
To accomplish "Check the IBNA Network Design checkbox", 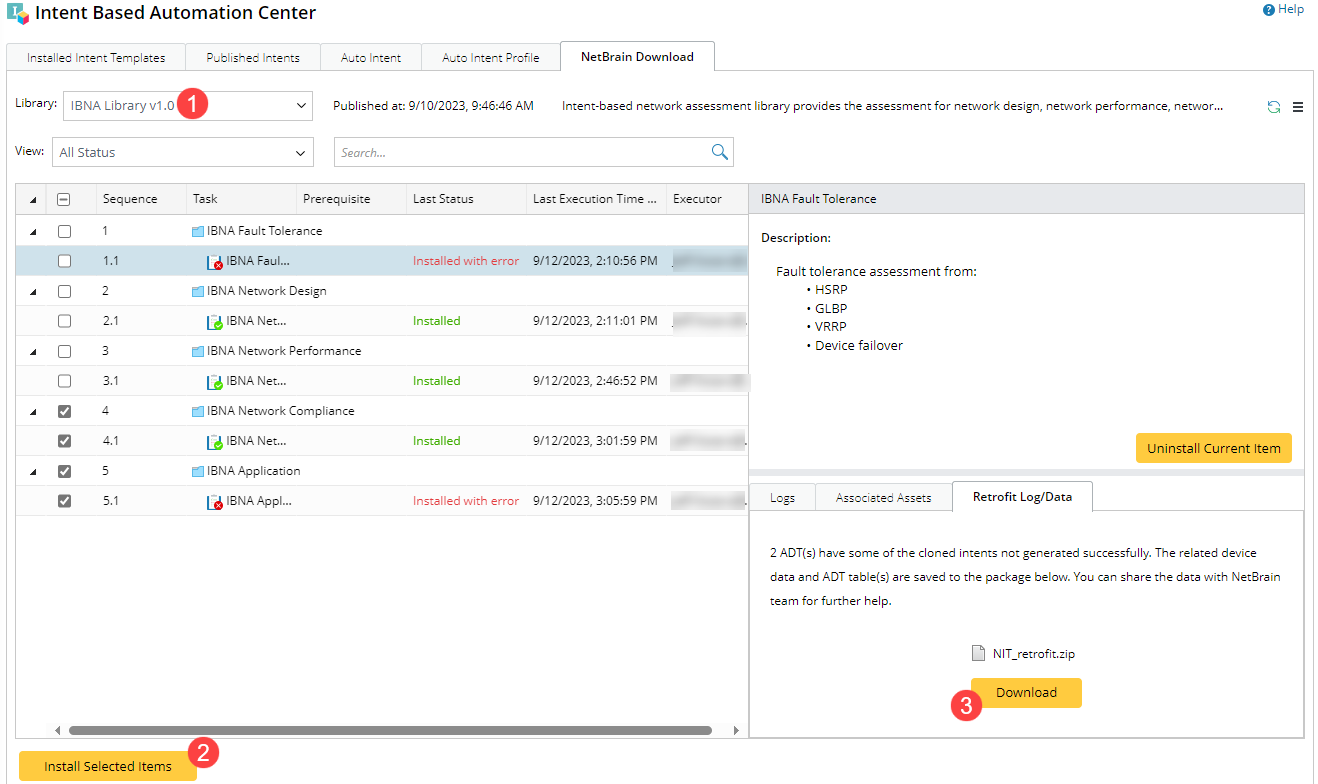I will (65, 291).
